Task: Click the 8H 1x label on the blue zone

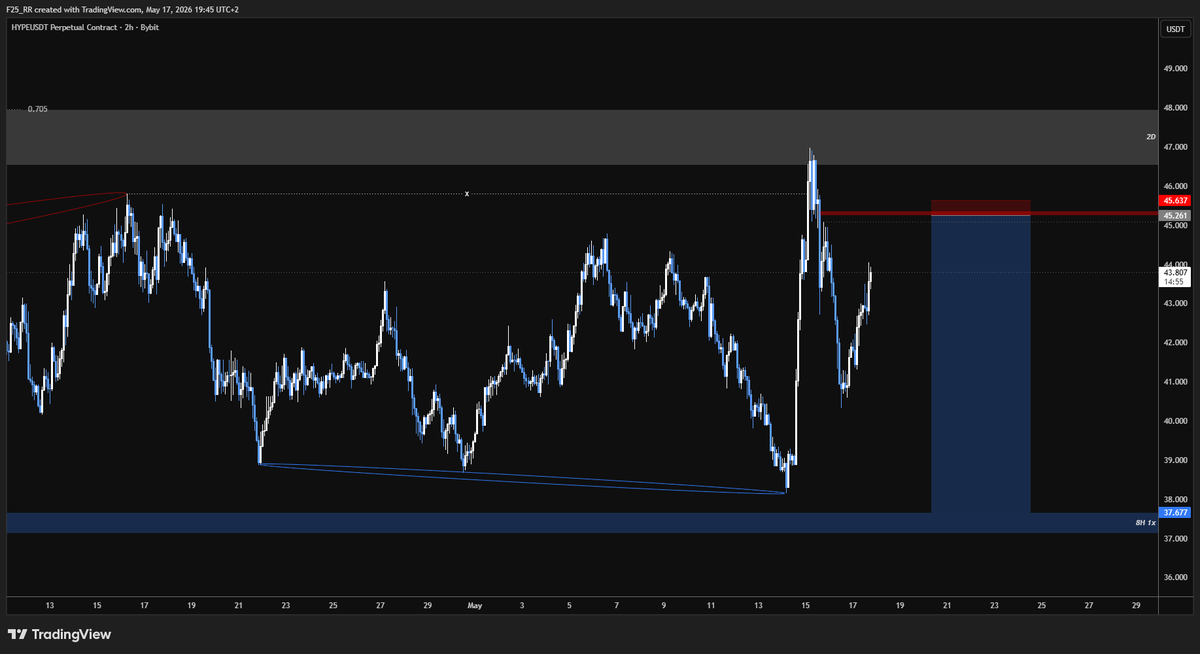Action: click(x=1145, y=522)
